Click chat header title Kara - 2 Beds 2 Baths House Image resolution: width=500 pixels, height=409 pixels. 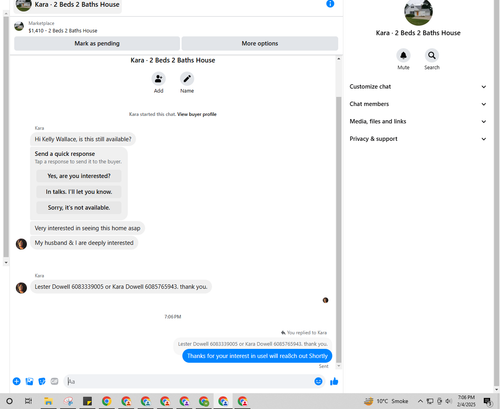click(x=77, y=4)
